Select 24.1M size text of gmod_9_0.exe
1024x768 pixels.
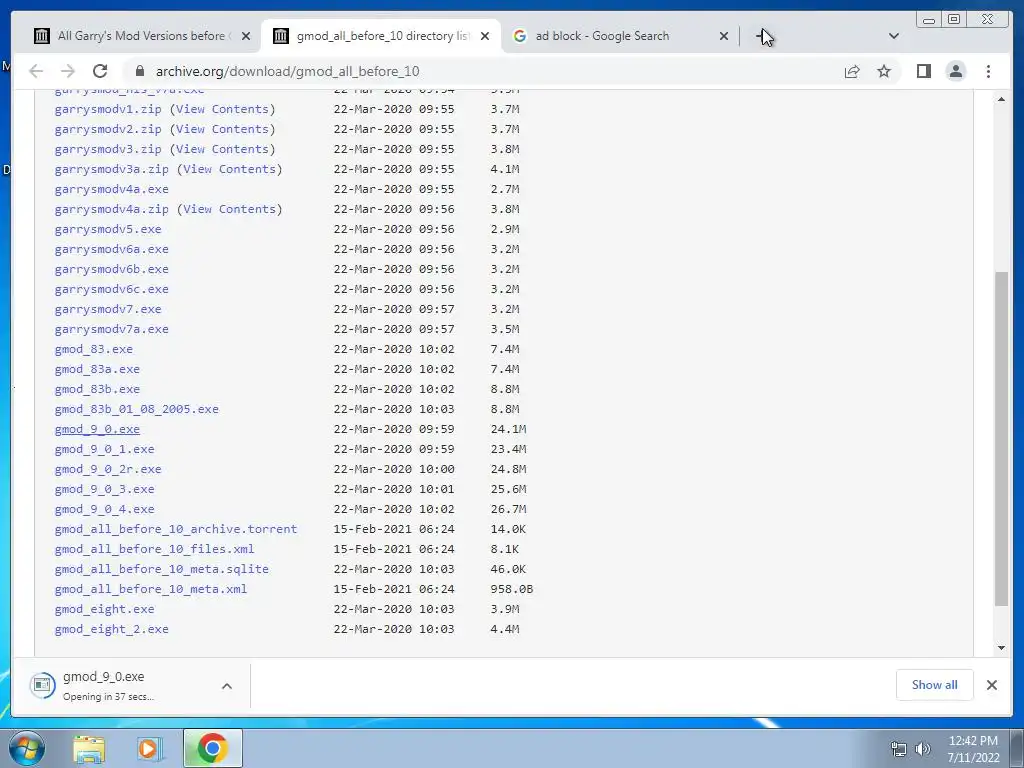[x=508, y=429]
